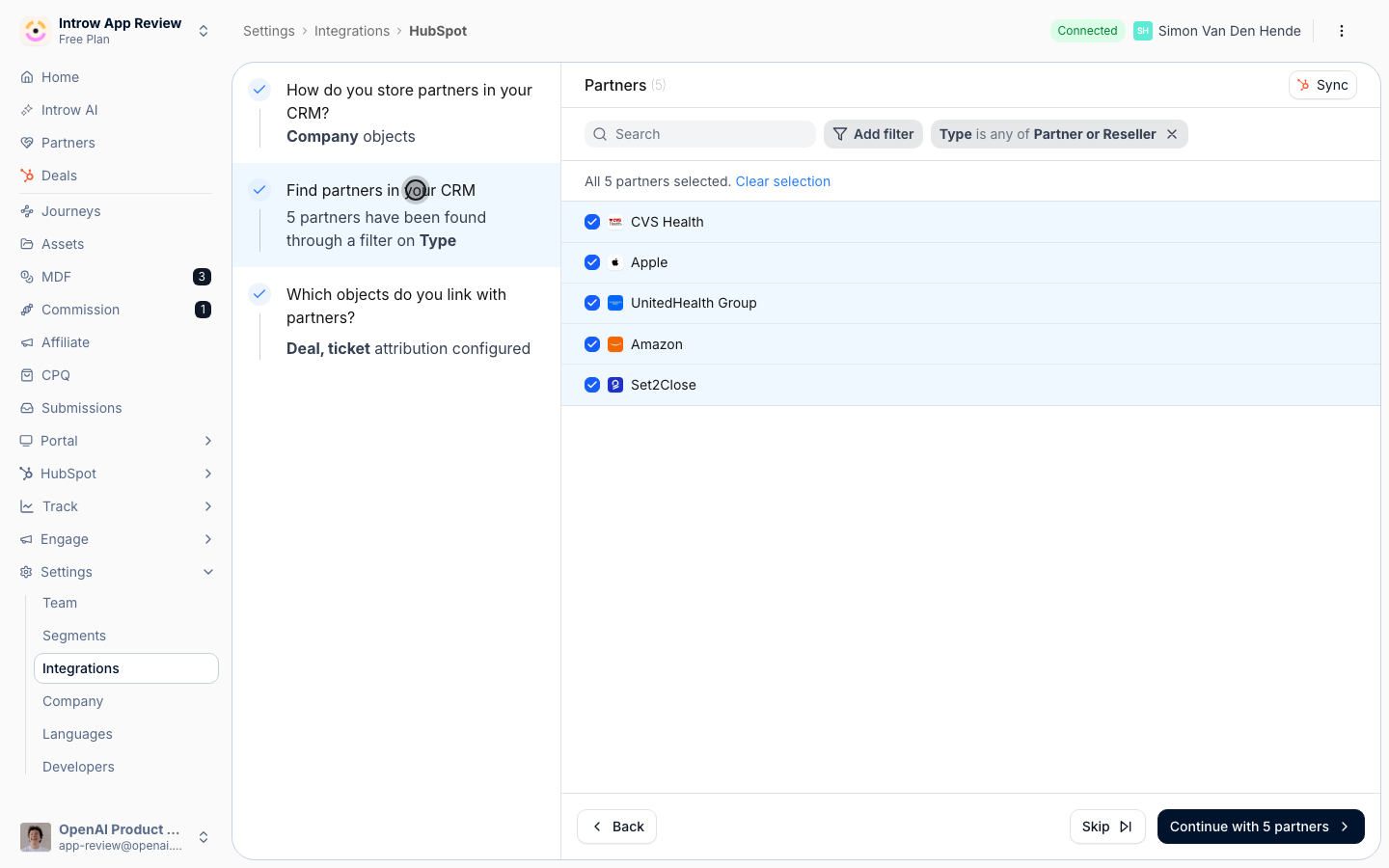Click the Commission badge showing 1
The image size is (1389, 868).
[203, 310]
